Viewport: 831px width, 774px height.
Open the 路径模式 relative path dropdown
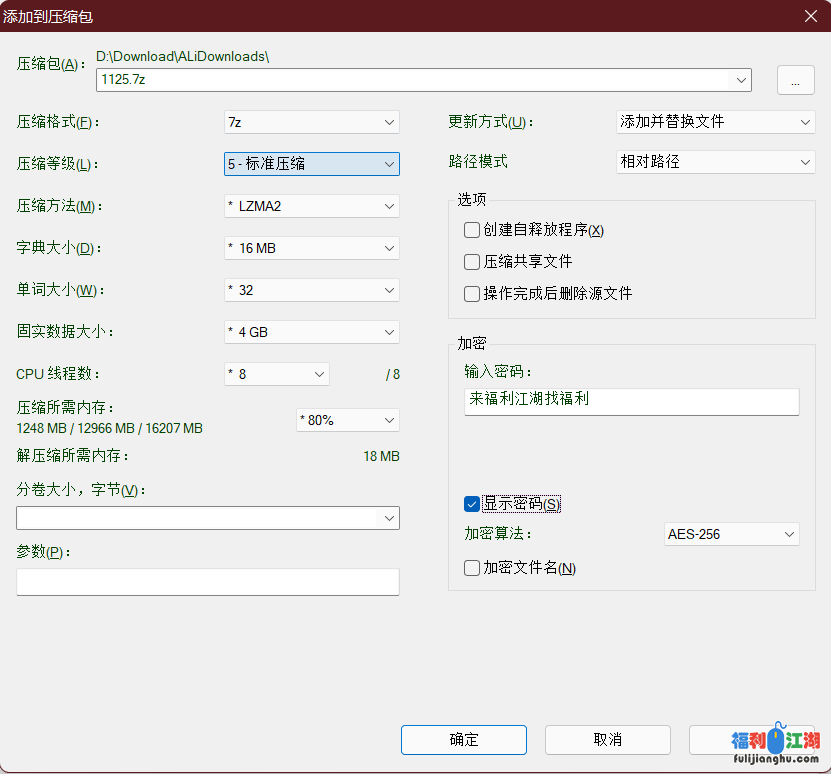[x=716, y=162]
